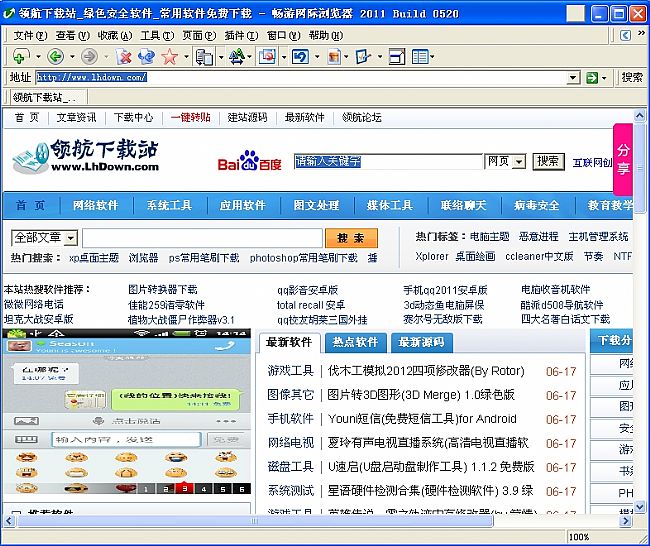Open the address bar history dropdown
Viewport: 650px width, 546px height.
573,78
